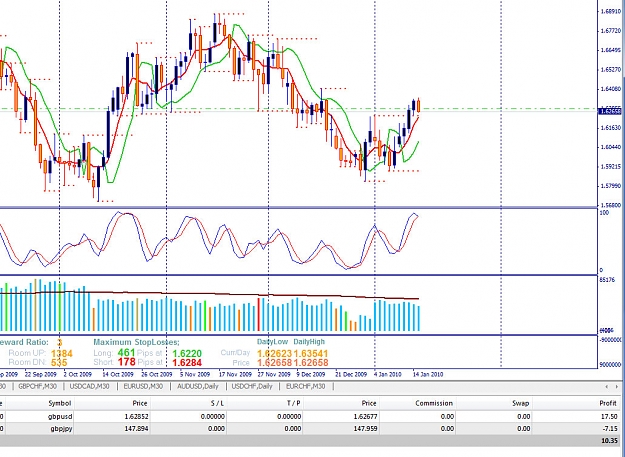This screenshot has height=457, width=625.
Task: Click the DailyLow label
Action: coord(273,342)
